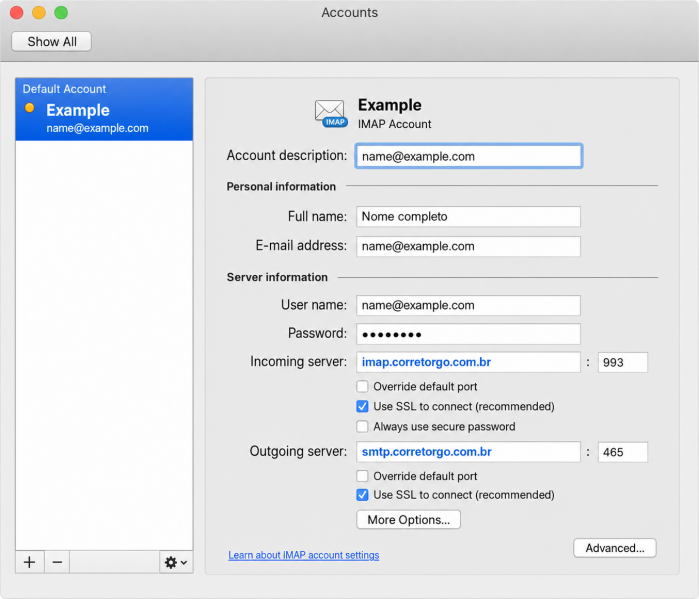Edit incoming server imap.corretorgo.com.br field
699x599 pixels.
468,362
